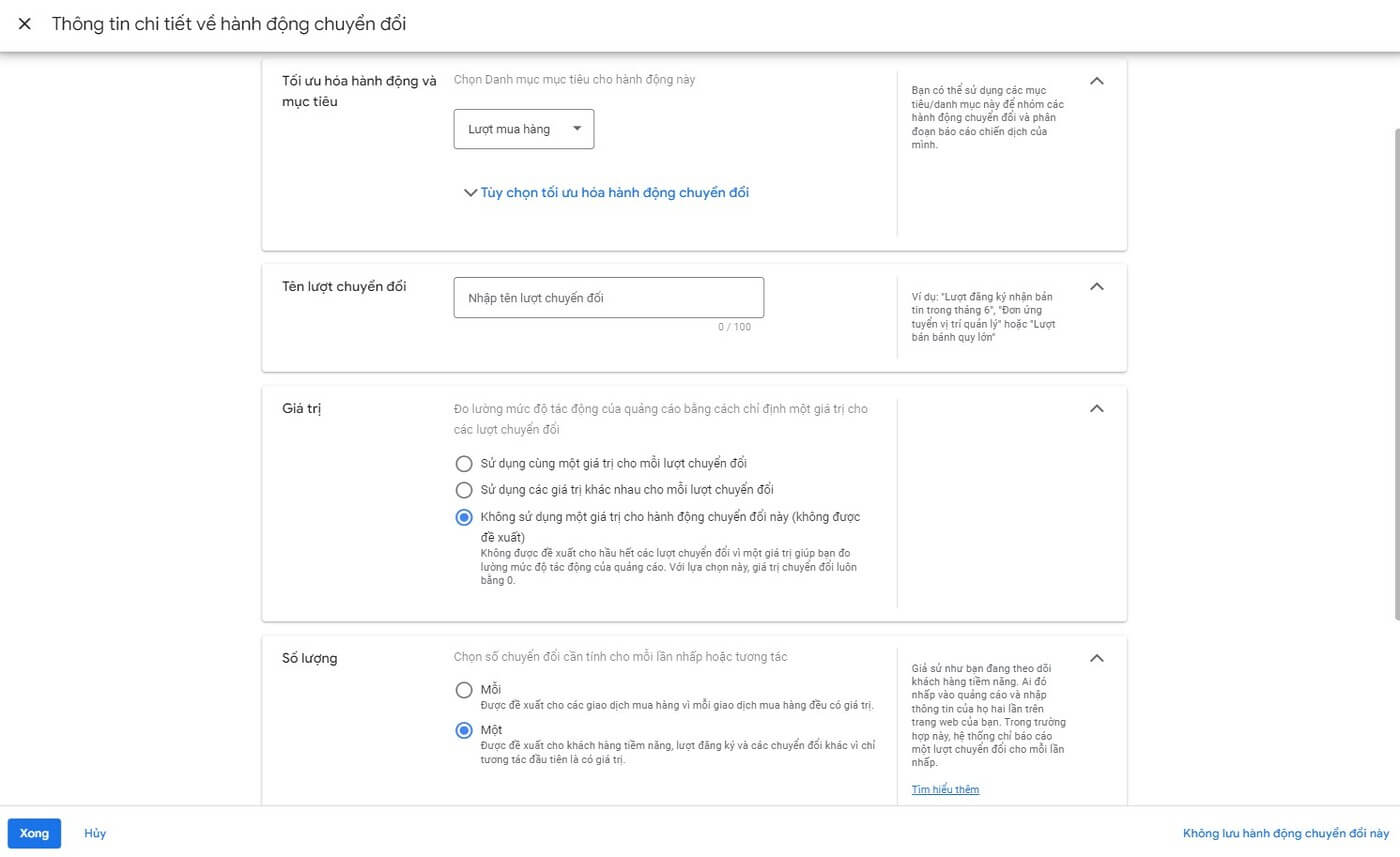Click "Không lưu hành động chuyển đổi này"
Viewport: 1400px width, 857px height.
[1287, 832]
